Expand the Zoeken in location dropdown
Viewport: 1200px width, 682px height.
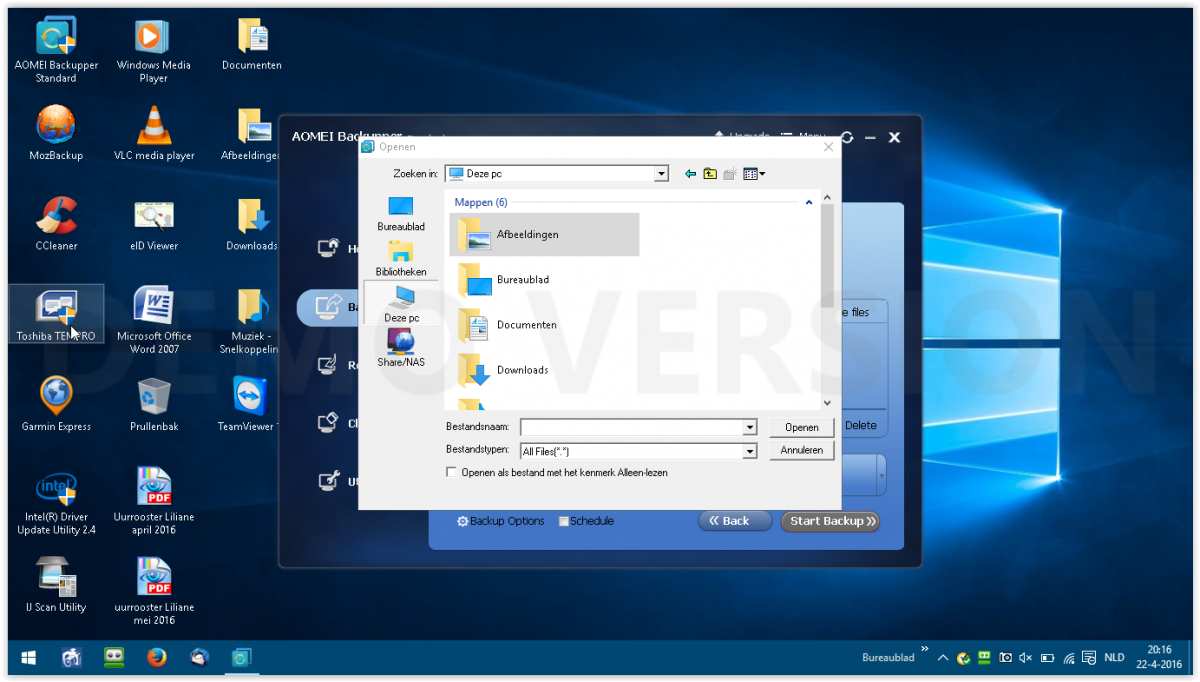661,174
